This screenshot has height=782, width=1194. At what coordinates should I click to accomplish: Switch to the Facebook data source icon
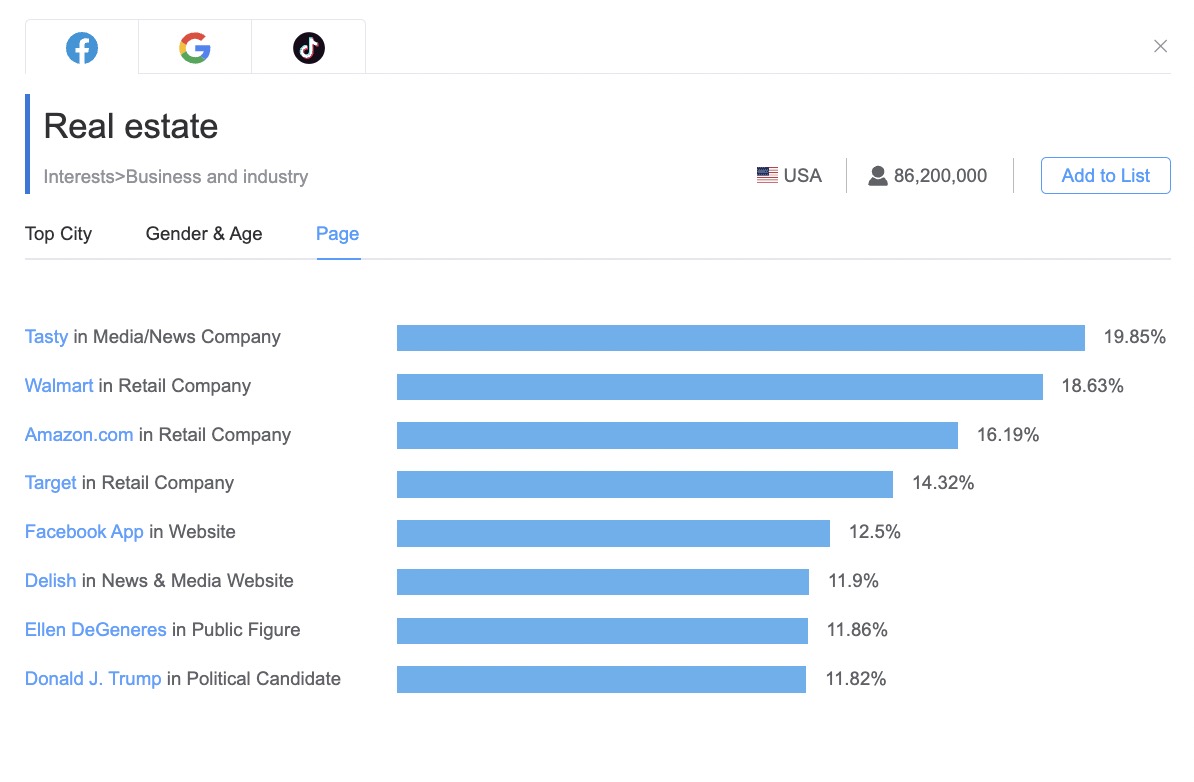[82, 47]
